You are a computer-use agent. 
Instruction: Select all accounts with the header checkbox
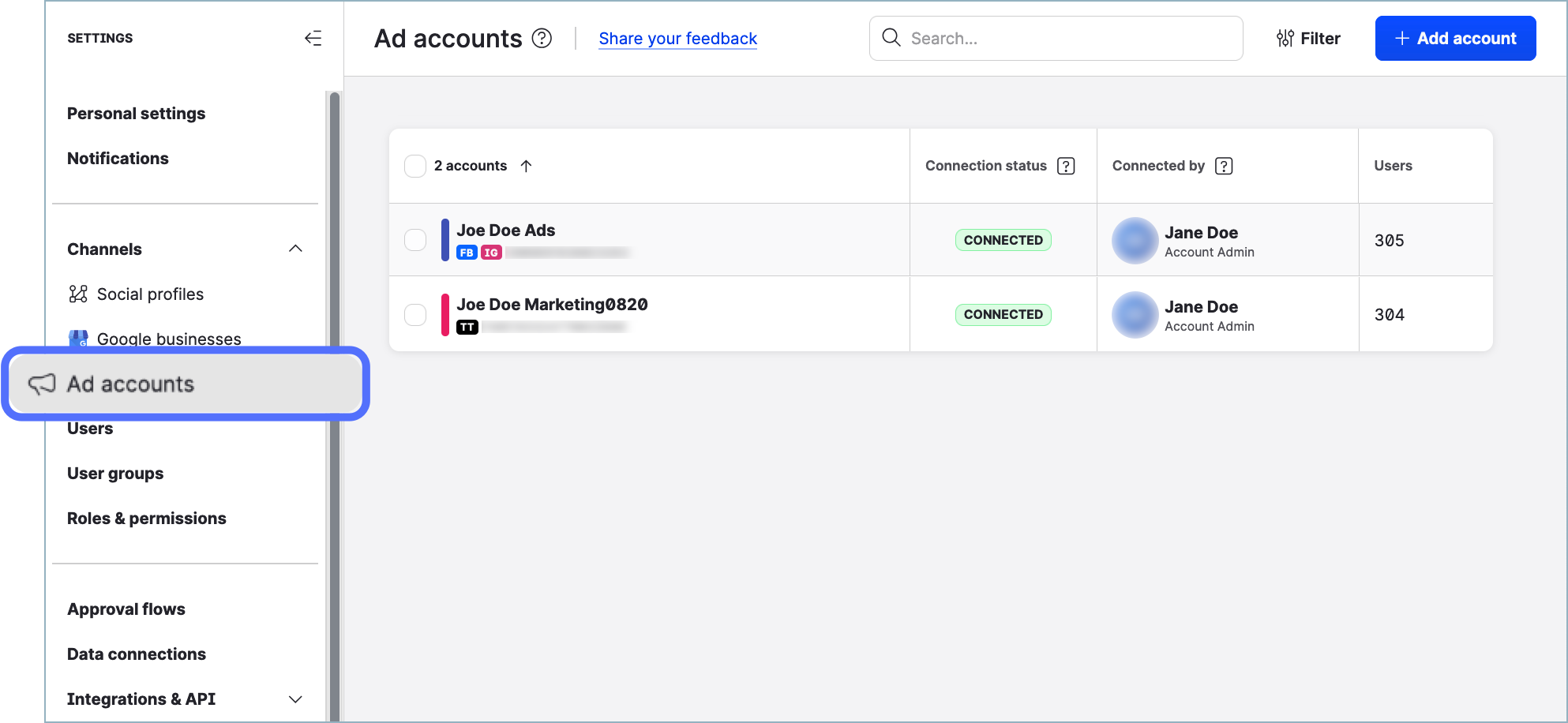[415, 166]
